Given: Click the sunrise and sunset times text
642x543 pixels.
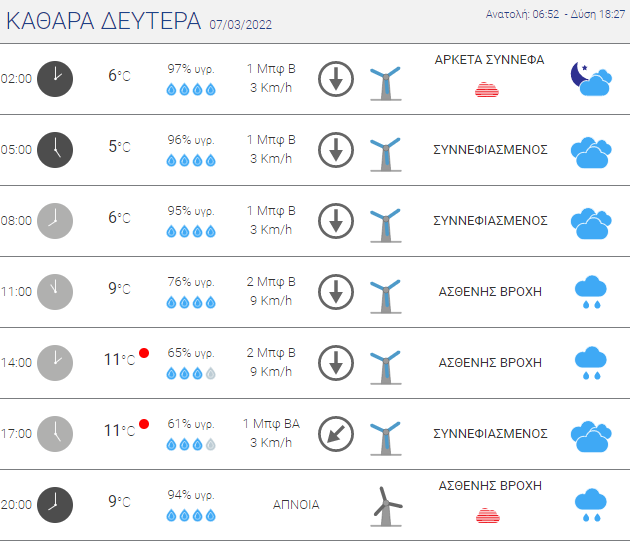Looking at the screenshot, I should tap(556, 14).
